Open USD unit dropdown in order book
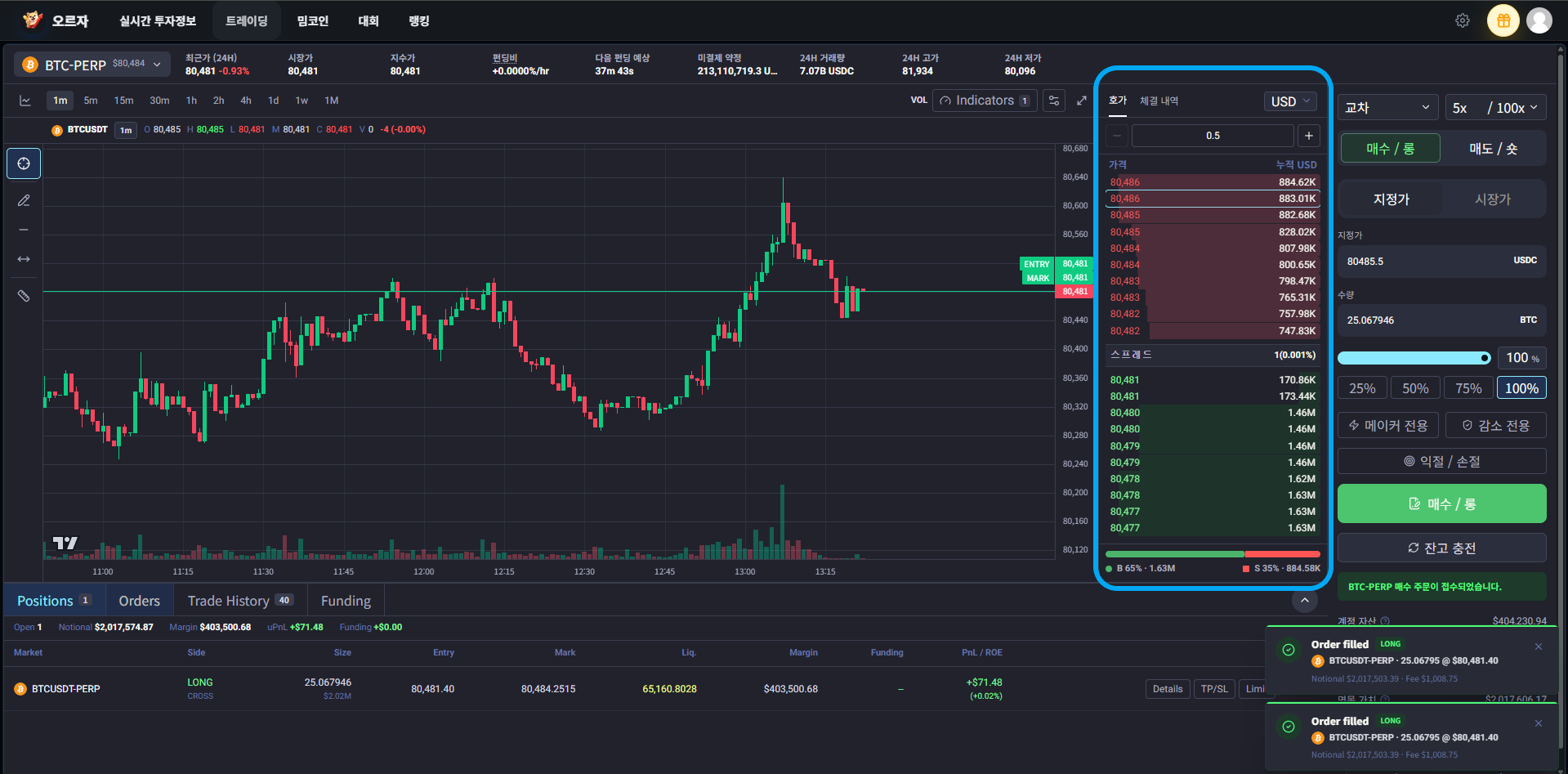The height and width of the screenshot is (774, 1568). tap(1291, 101)
